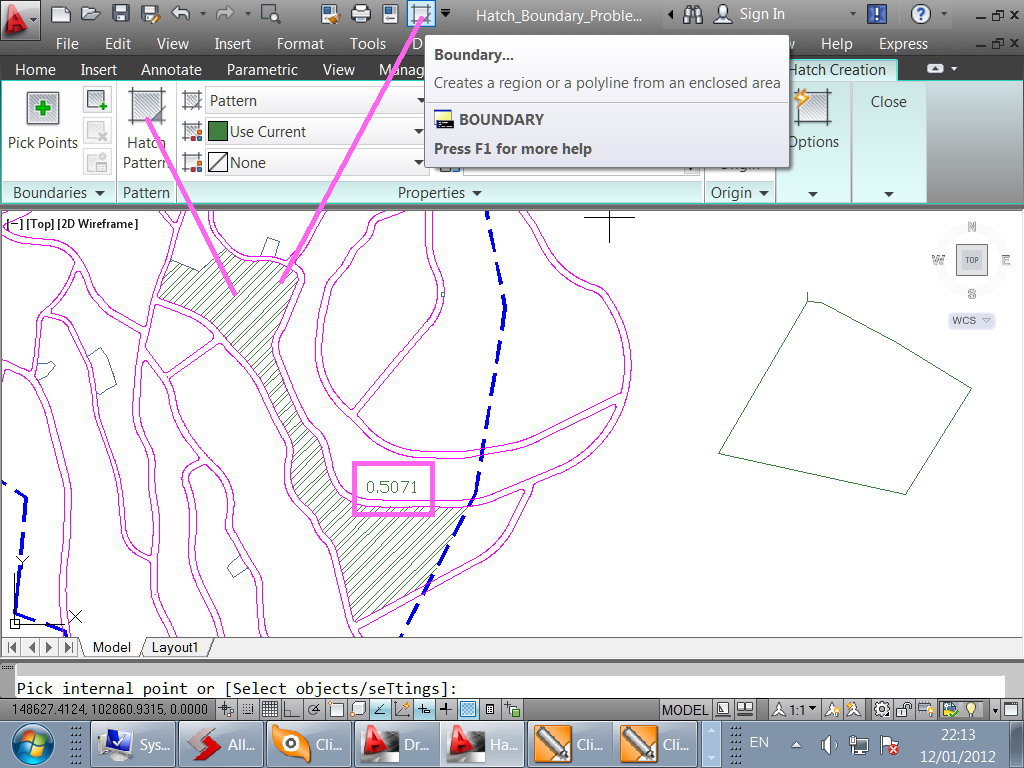Image resolution: width=1024 pixels, height=768 pixels.
Task: Click the New drawing icon
Action: [x=61, y=14]
